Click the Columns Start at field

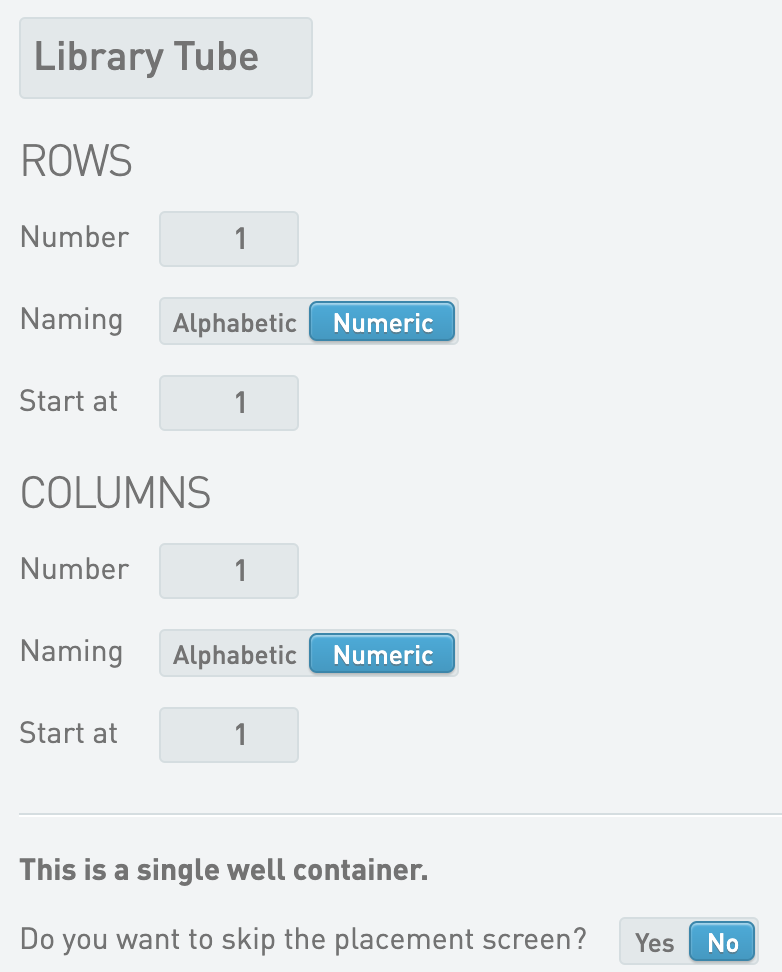[x=229, y=735]
